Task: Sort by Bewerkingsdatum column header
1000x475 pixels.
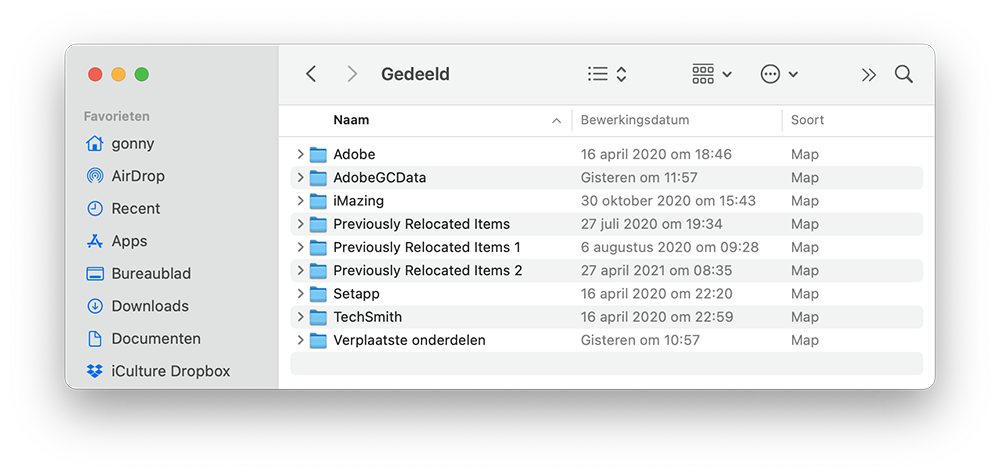Action: click(x=635, y=120)
